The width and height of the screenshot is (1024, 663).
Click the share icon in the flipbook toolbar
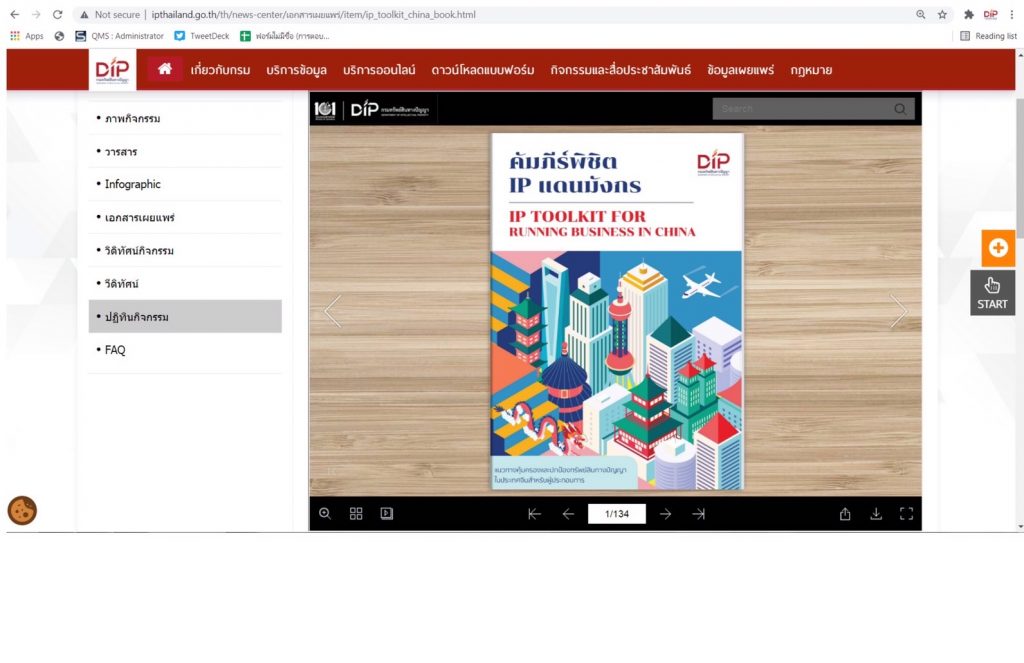coord(845,514)
